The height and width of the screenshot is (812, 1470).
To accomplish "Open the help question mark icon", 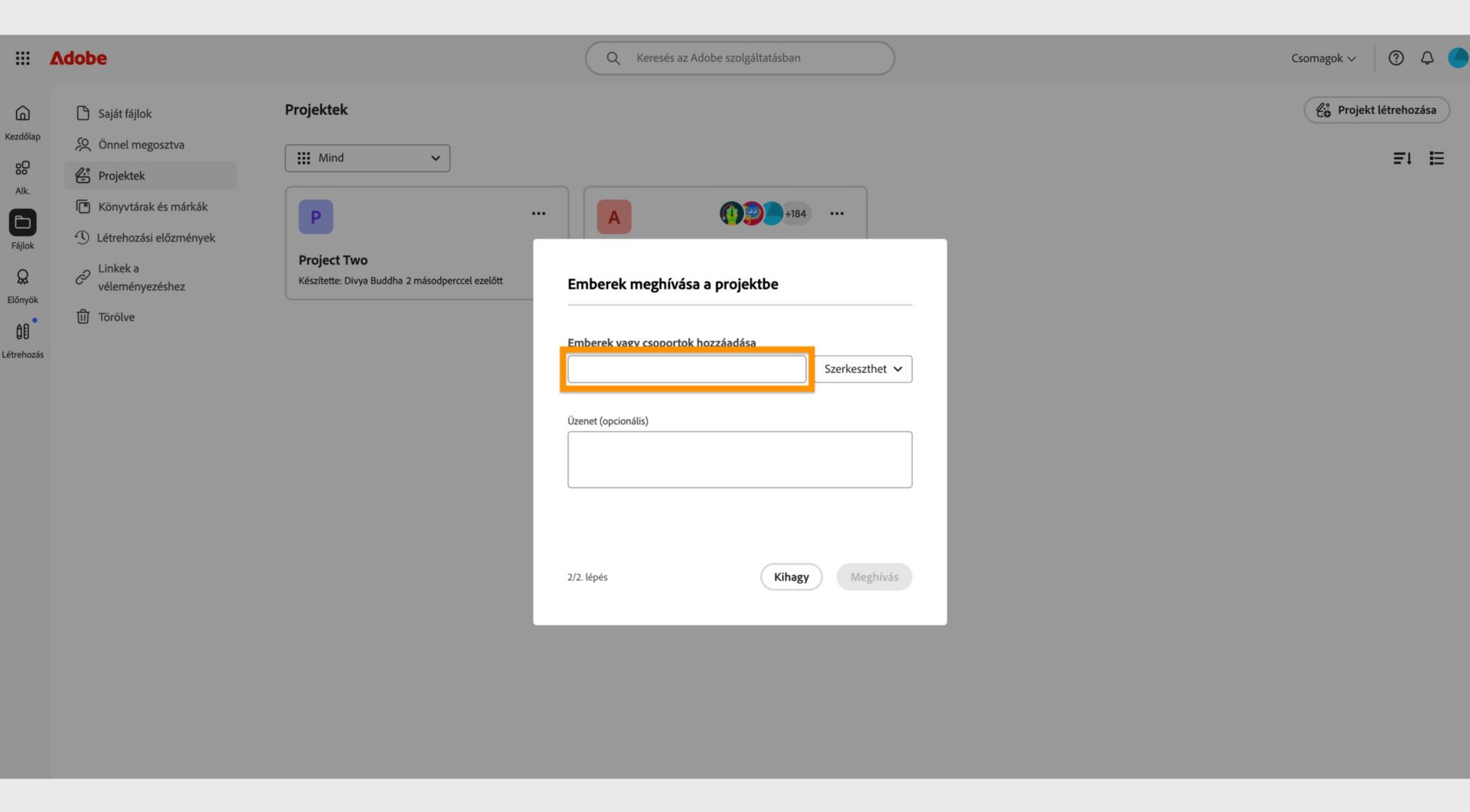I will [x=1396, y=58].
